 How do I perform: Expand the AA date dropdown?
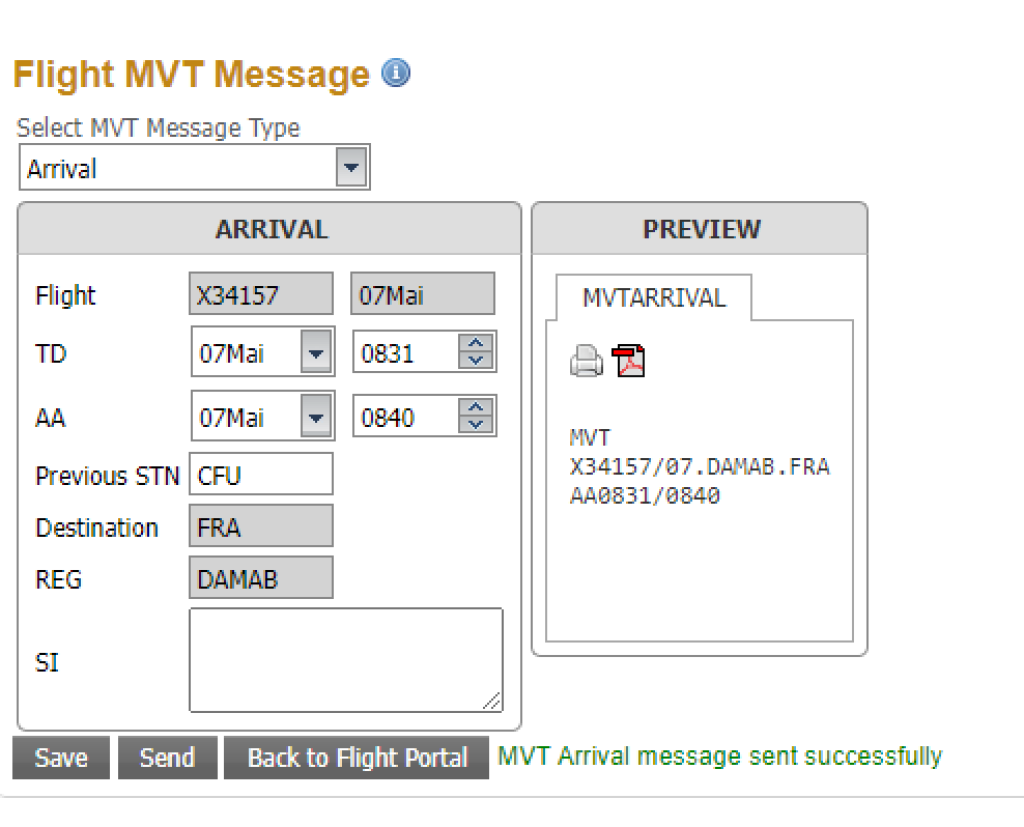point(316,417)
